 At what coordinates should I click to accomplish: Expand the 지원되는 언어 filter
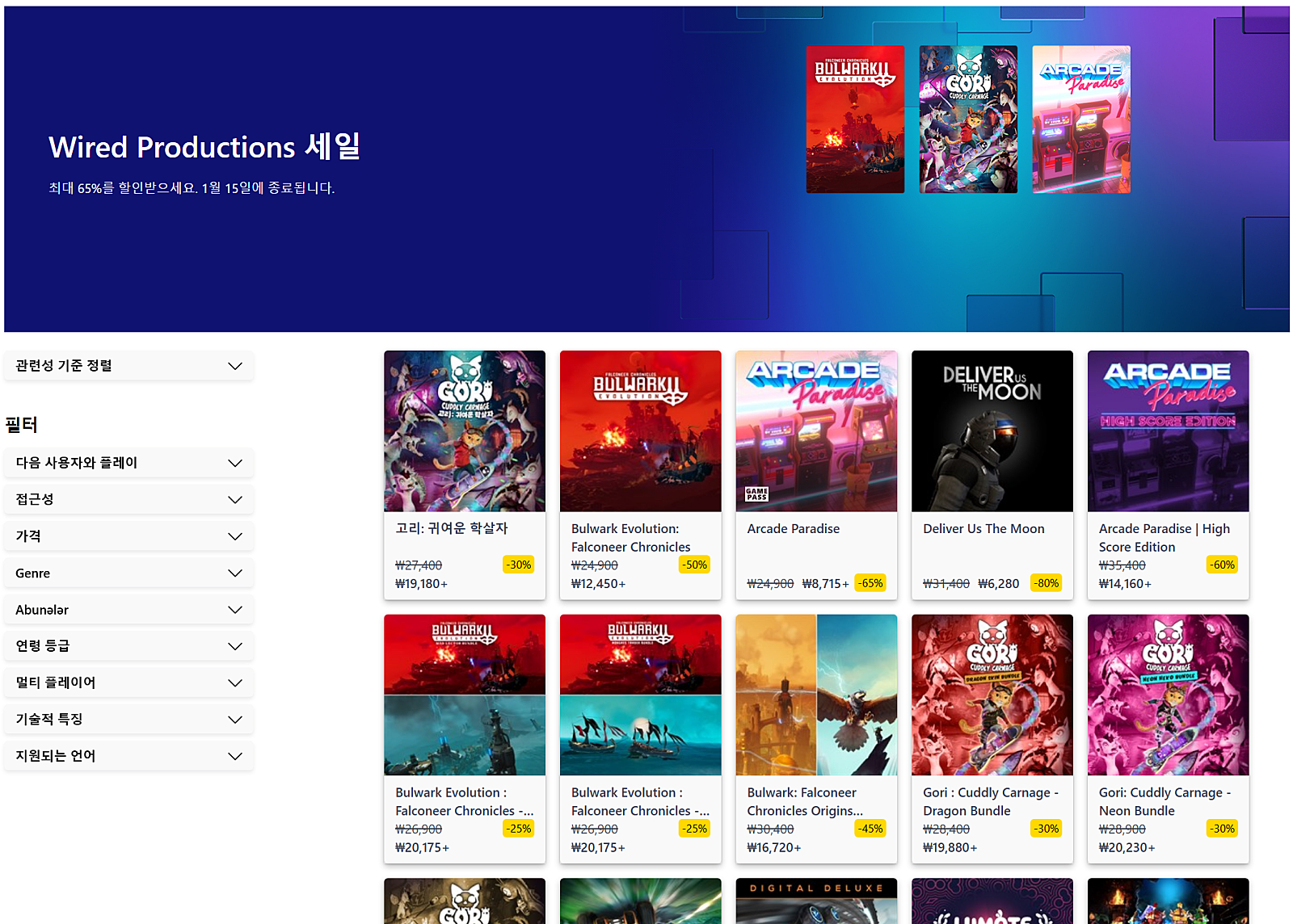click(x=128, y=756)
